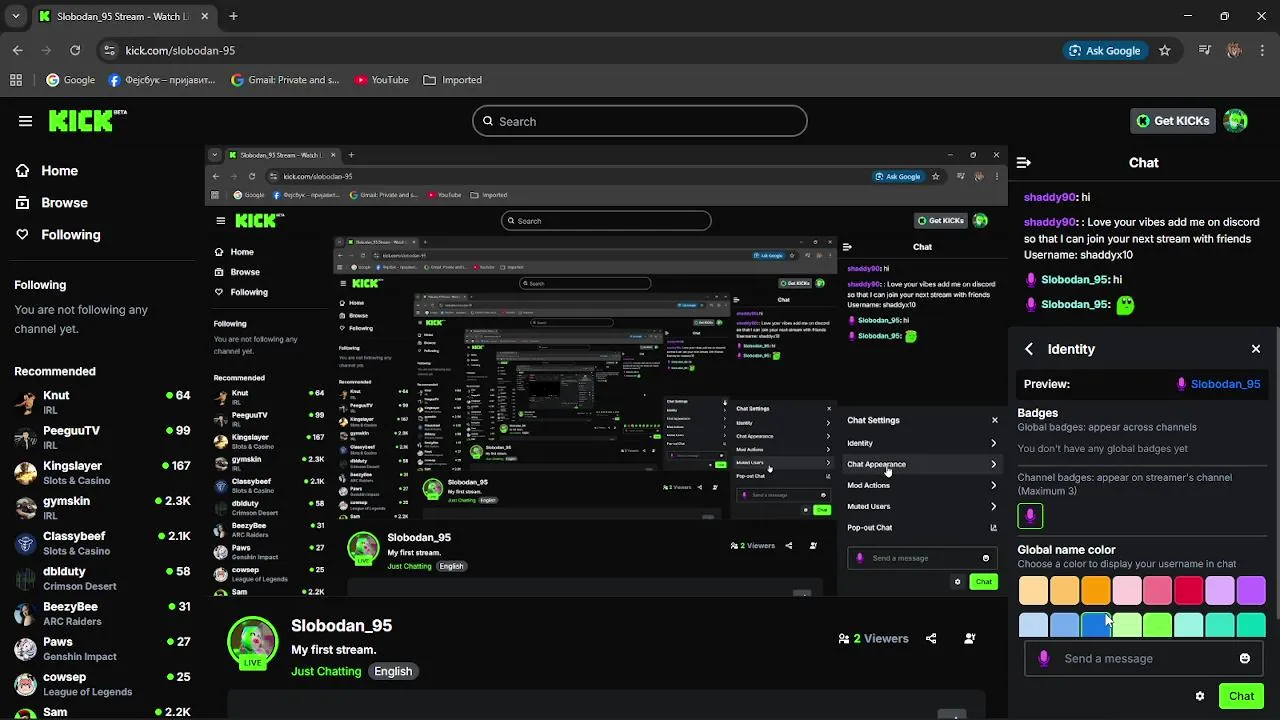Open the Imported bookmarks folder
This screenshot has width=1280, height=720.
click(452, 80)
